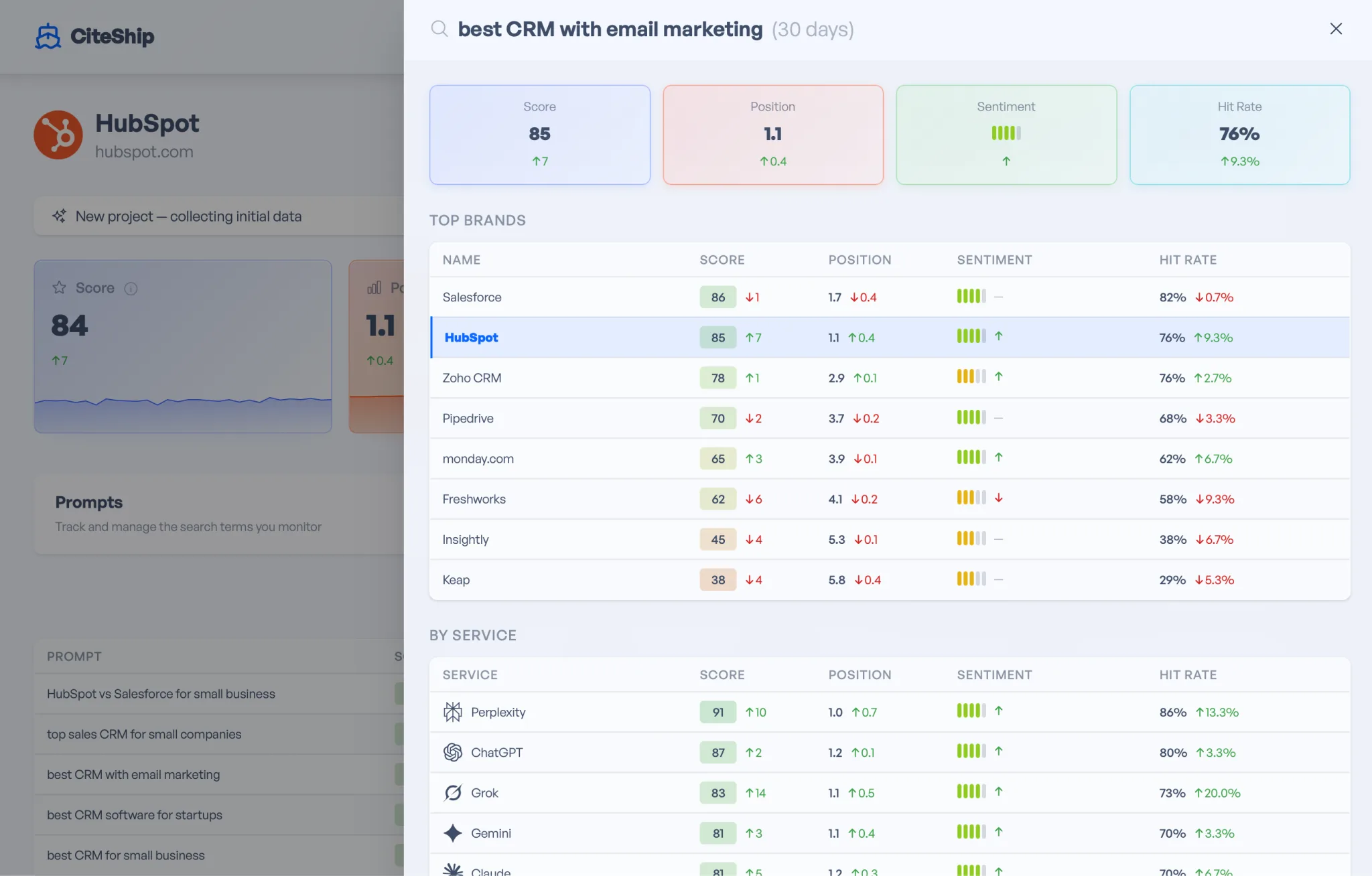Screen dimensions: 1372x876
Task: Click the New project collecting data banner
Action: (218, 216)
